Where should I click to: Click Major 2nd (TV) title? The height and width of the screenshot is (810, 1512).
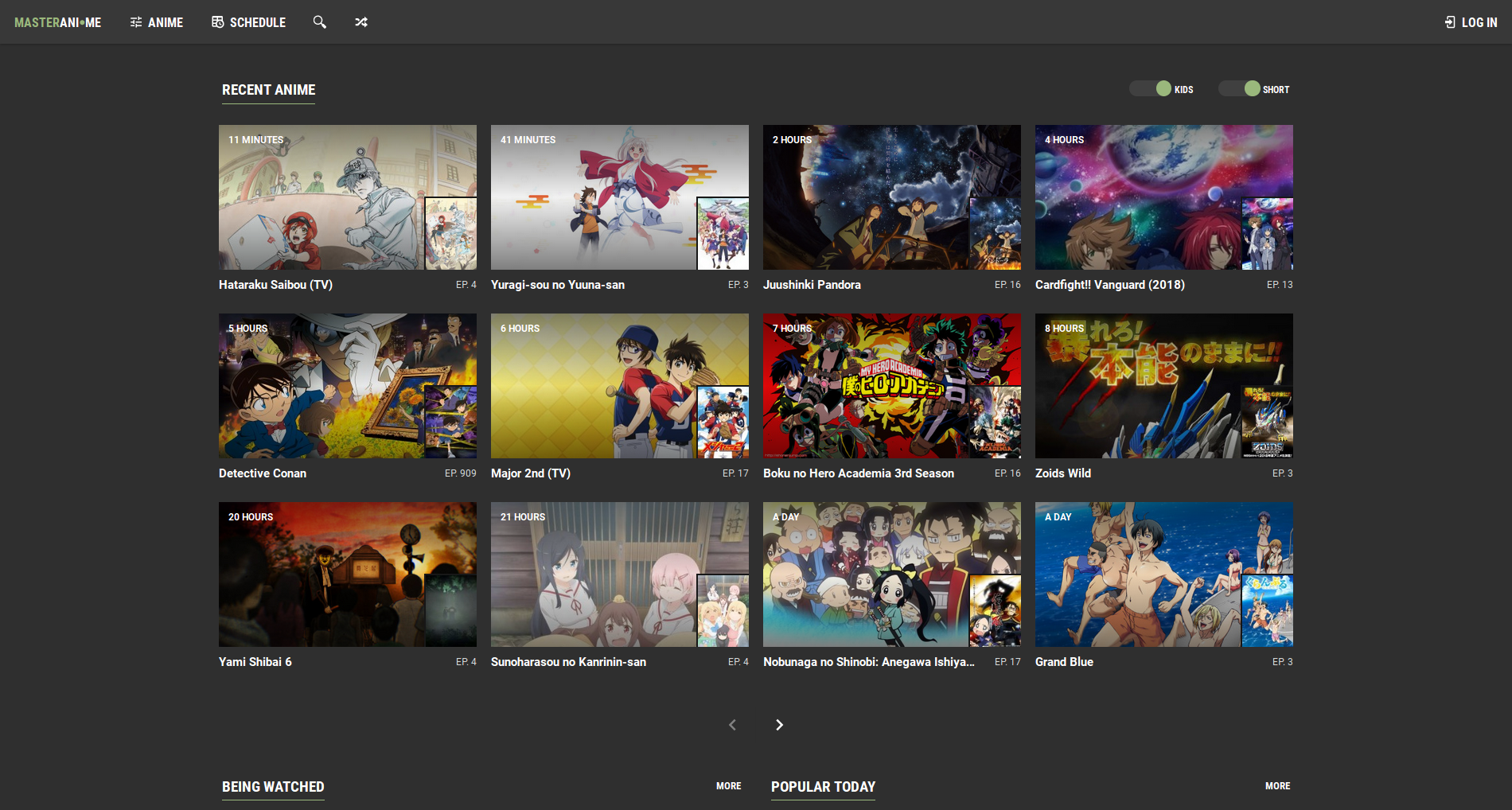(531, 473)
